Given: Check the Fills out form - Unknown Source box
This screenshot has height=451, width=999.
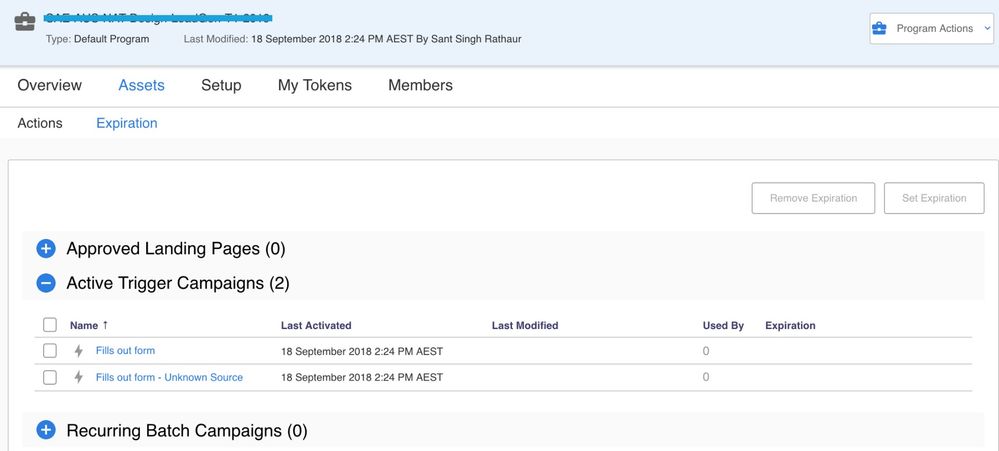Looking at the screenshot, I should pyautogui.click(x=50, y=378).
